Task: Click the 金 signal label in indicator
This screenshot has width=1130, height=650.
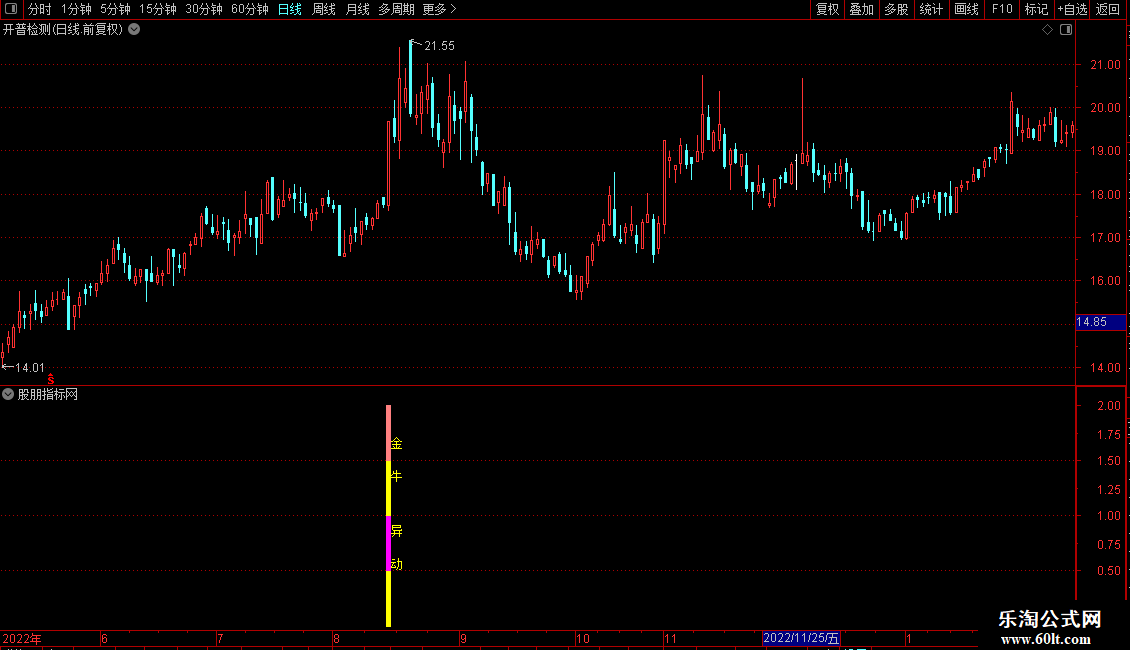Action: point(396,444)
